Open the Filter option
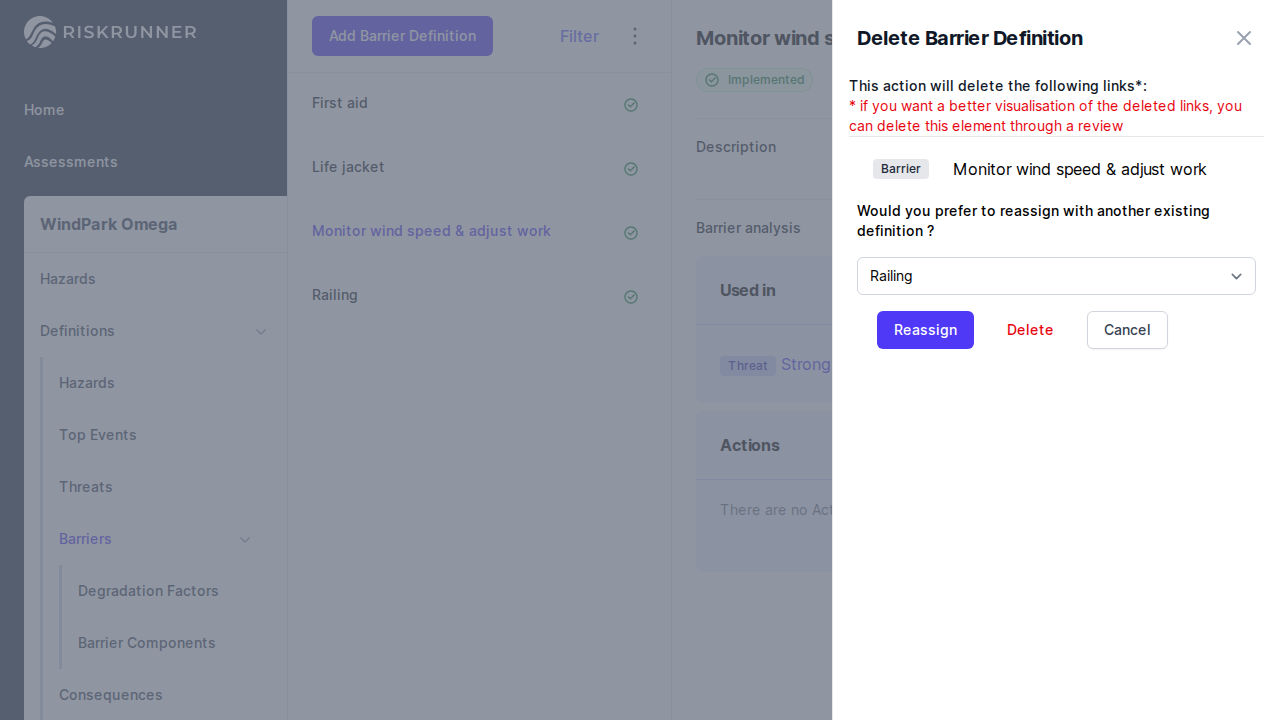Image resolution: width=1280 pixels, height=720 pixels. pyautogui.click(x=579, y=36)
